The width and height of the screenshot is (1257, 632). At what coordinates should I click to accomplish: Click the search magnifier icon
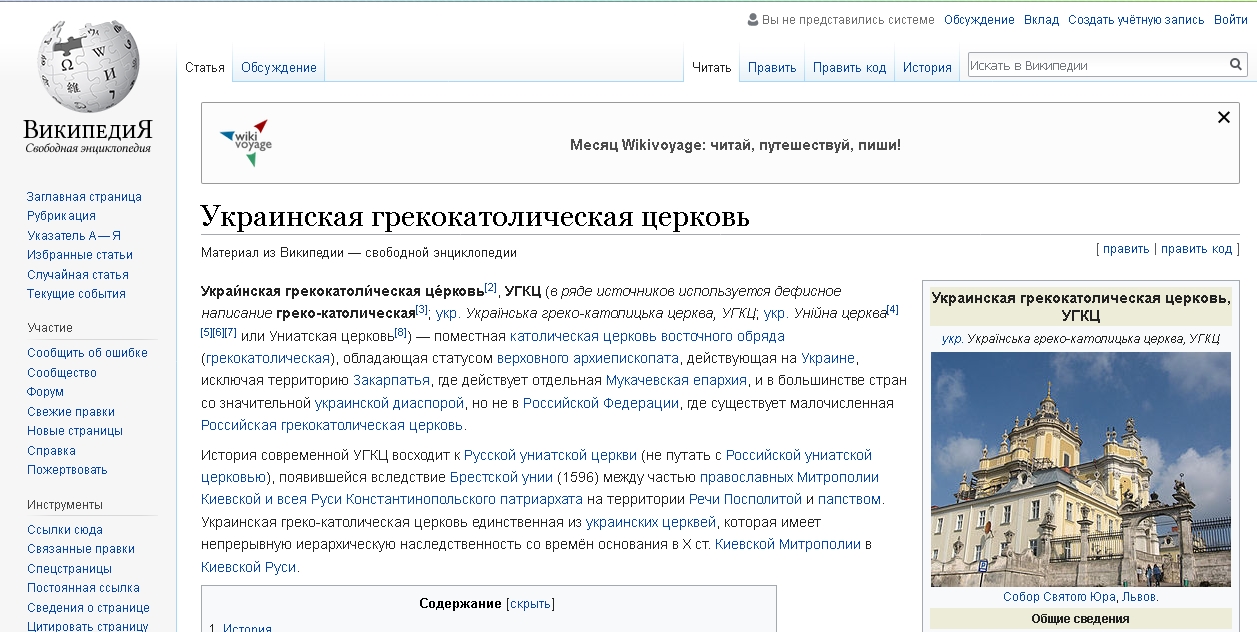pyautogui.click(x=1236, y=65)
